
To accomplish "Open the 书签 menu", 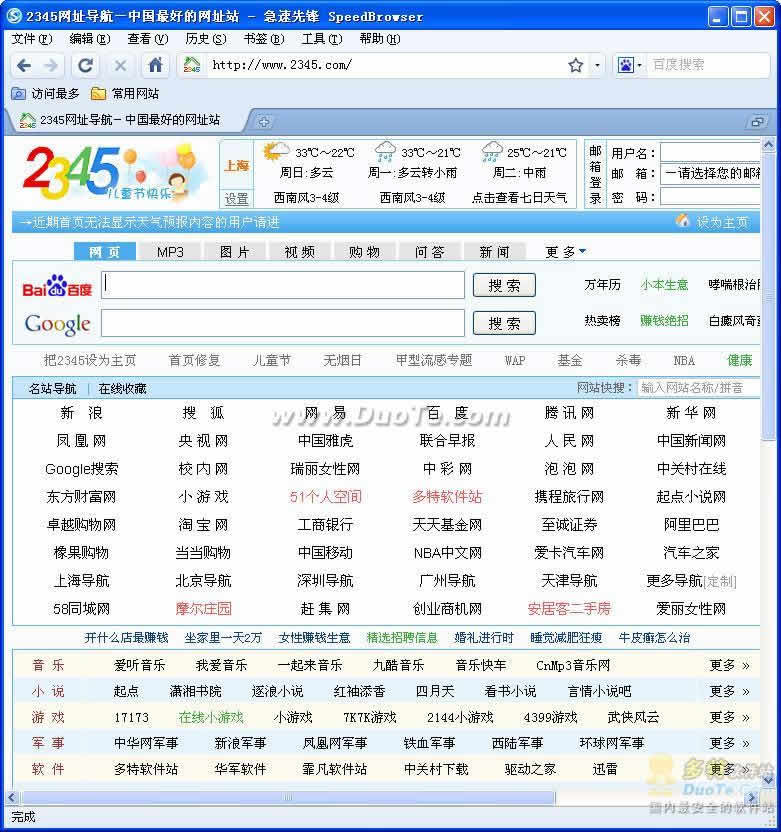I will (x=264, y=39).
